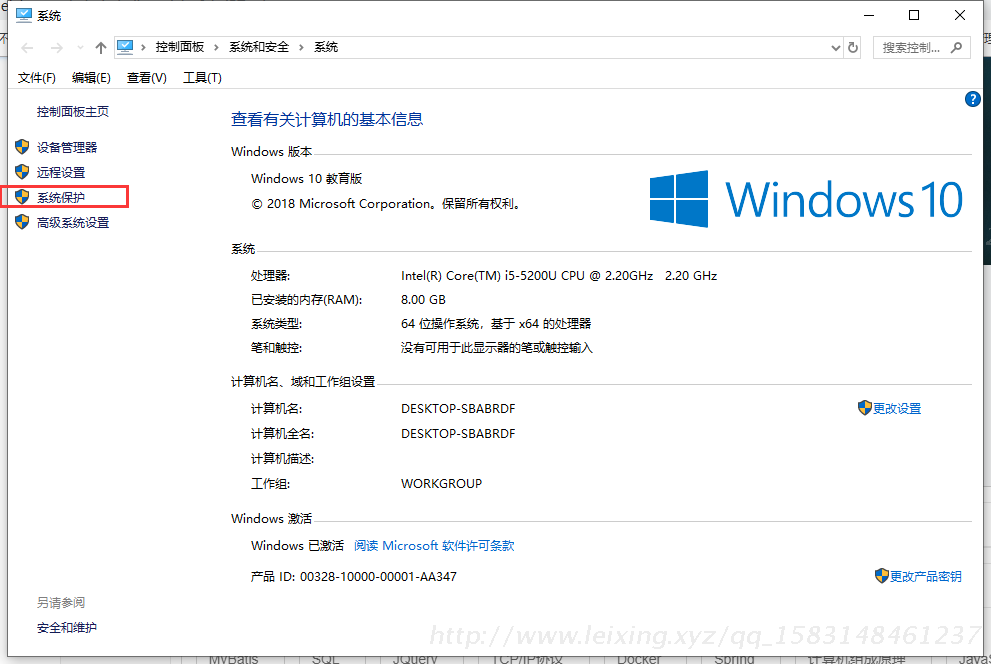Open the 文件(F) menu
This screenshot has width=991, height=664.
tap(37, 78)
